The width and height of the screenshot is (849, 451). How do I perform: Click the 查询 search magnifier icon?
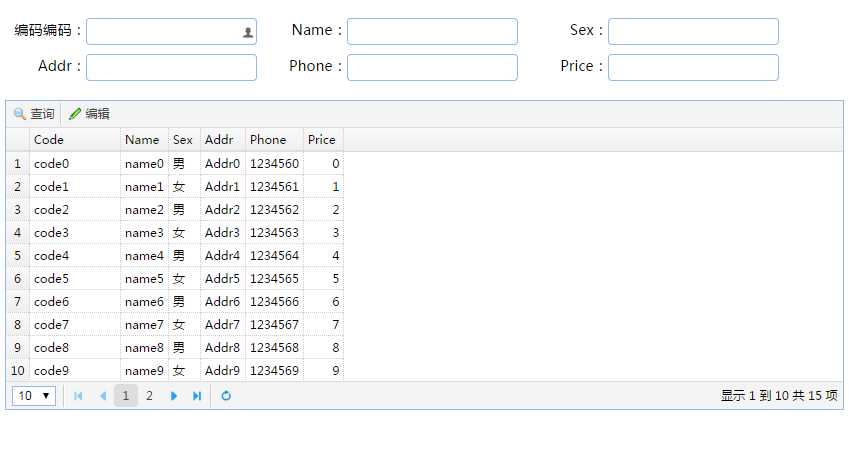(20, 114)
